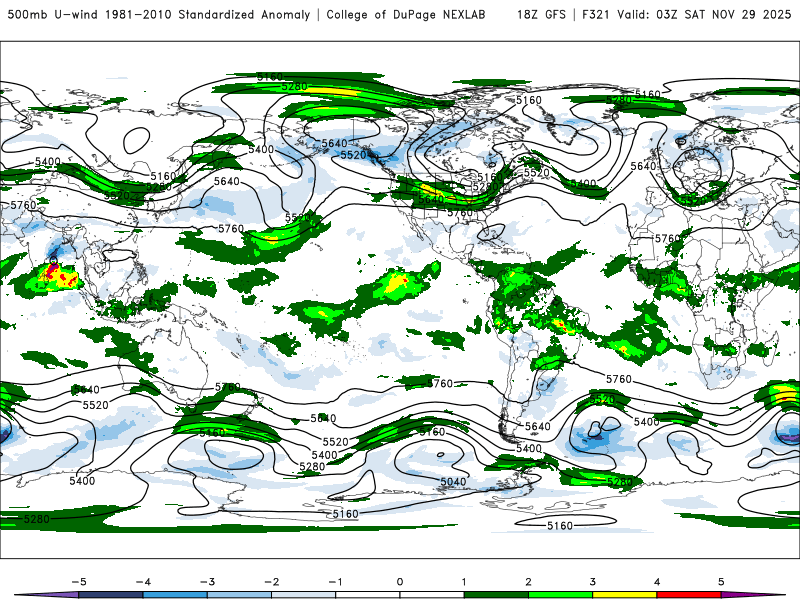The image size is (800, 600).
Task: Click the dark green 1 to 2 colorbar segment
Action: point(496,595)
